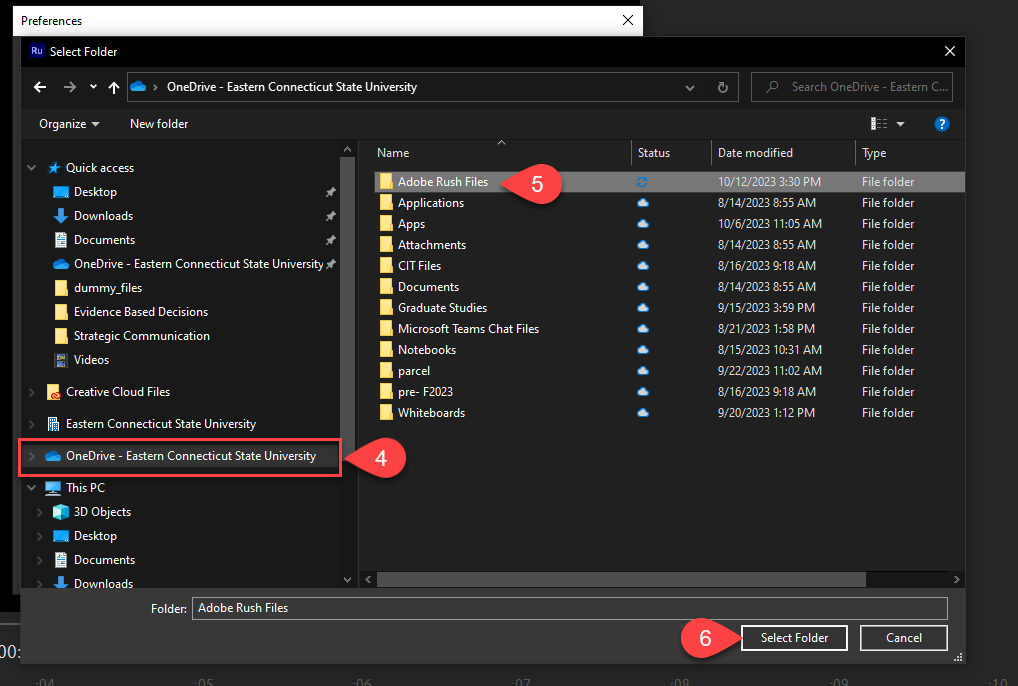
Task: Select Documents under This PC
Action: click(x=104, y=560)
